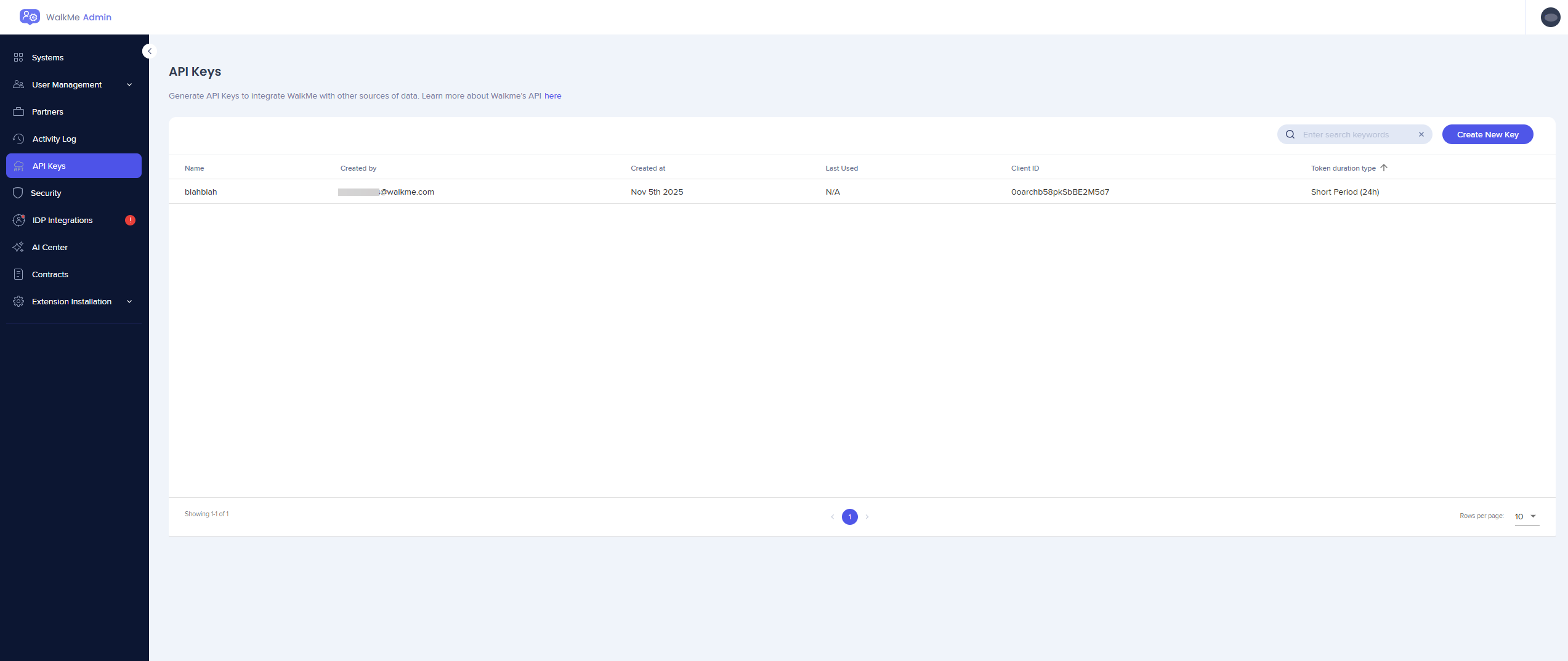The image size is (1568, 661).
Task: Collapse the sidebar with the arrow button
Action: tap(150, 51)
